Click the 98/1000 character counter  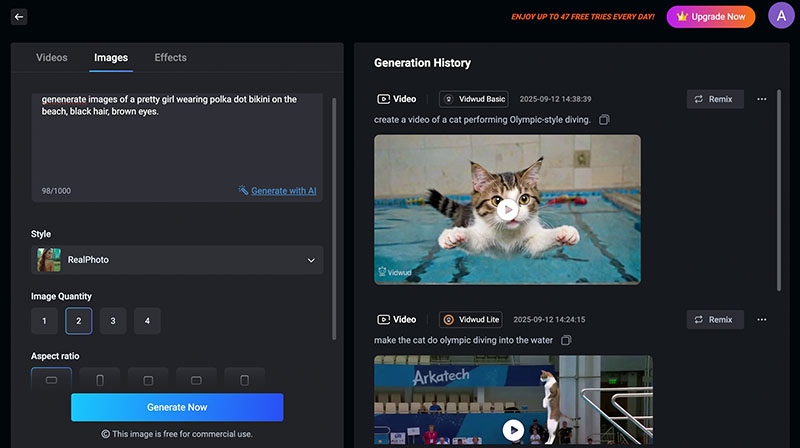point(56,191)
